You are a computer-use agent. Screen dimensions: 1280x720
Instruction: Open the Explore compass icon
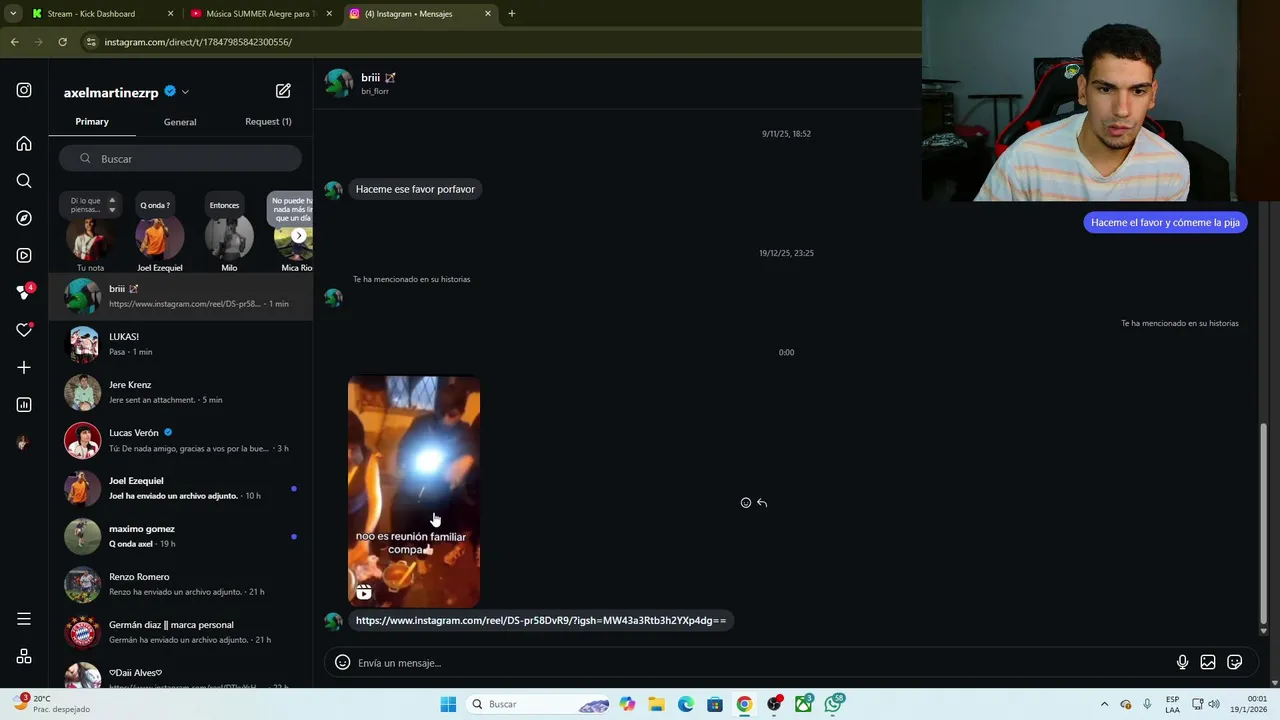24,218
